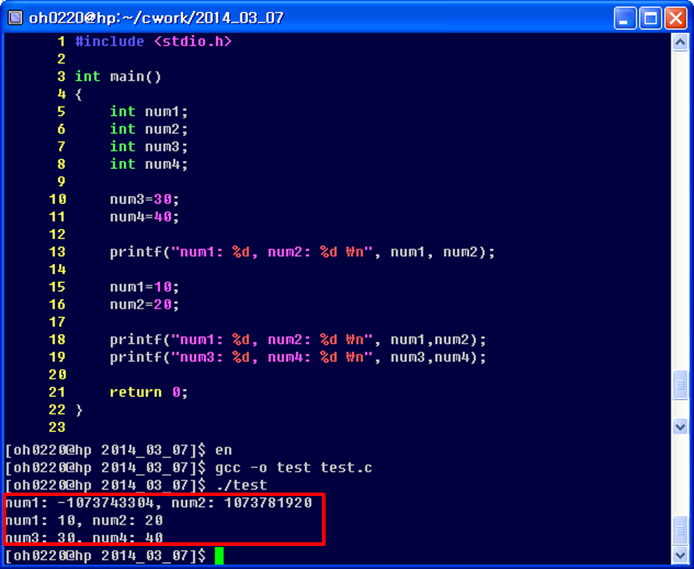Image resolution: width=694 pixels, height=569 pixels.
Task: Click the scroll down arrow beside line 23
Action: coord(680,427)
